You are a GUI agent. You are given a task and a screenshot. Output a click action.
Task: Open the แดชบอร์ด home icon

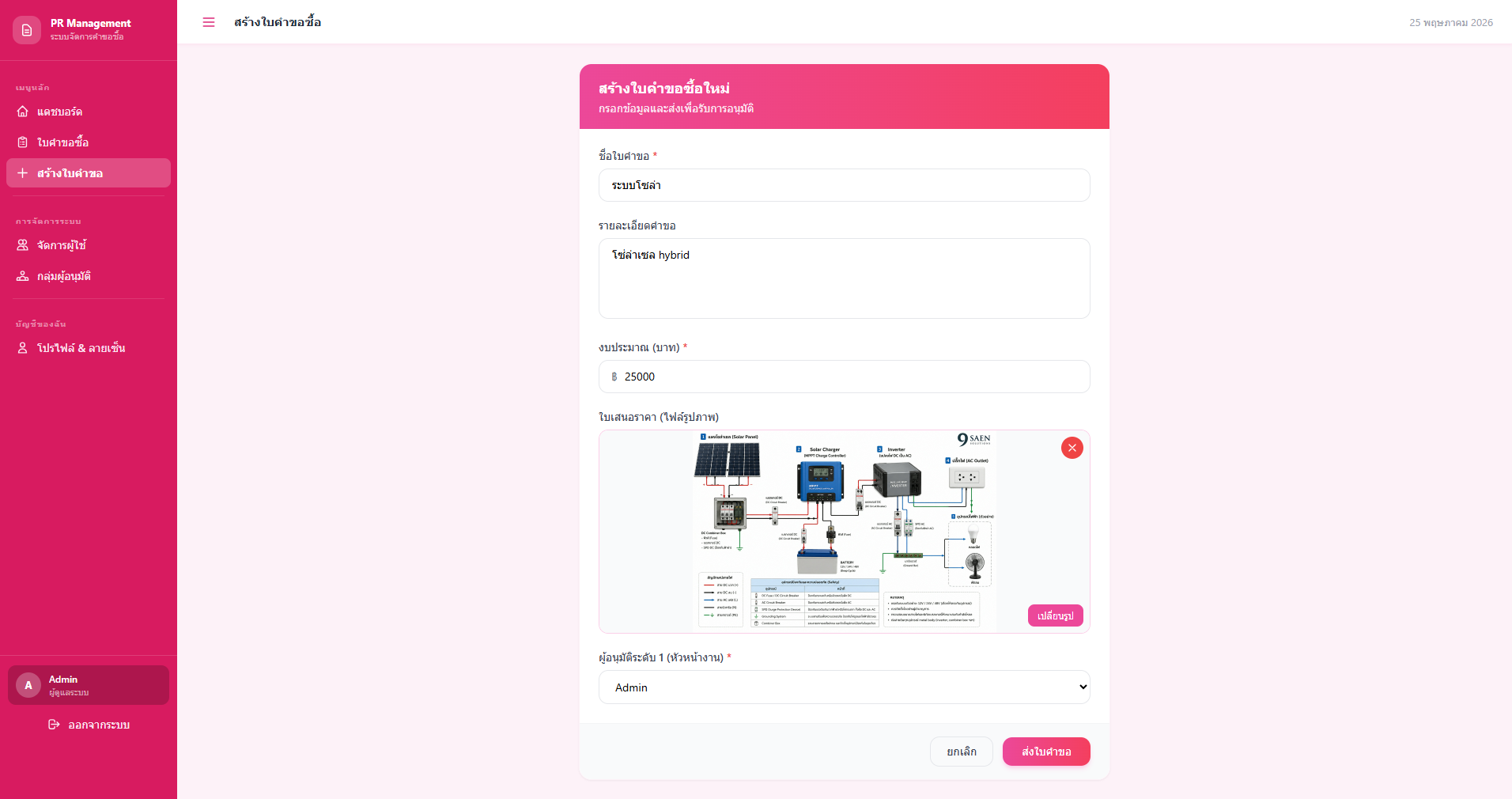23,112
